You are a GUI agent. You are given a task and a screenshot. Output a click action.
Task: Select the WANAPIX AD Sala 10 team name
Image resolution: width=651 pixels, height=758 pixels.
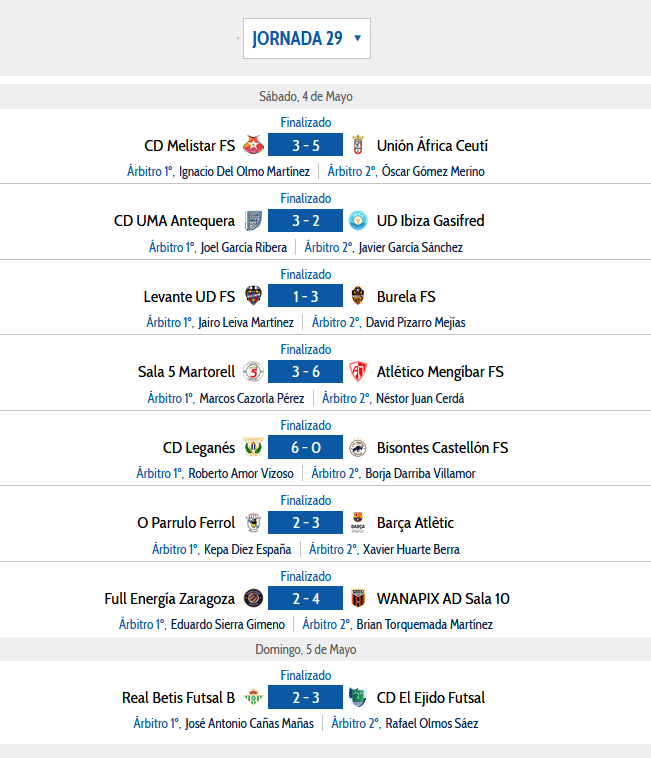point(443,599)
